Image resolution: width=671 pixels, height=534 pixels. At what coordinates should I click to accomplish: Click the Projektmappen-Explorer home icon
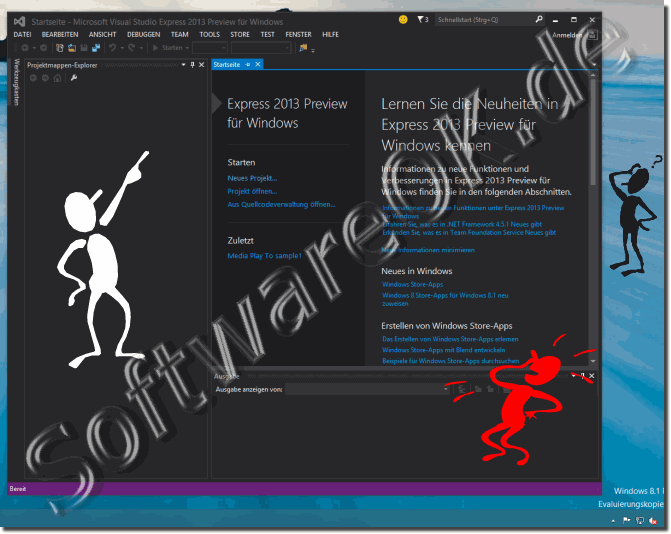pos(57,78)
